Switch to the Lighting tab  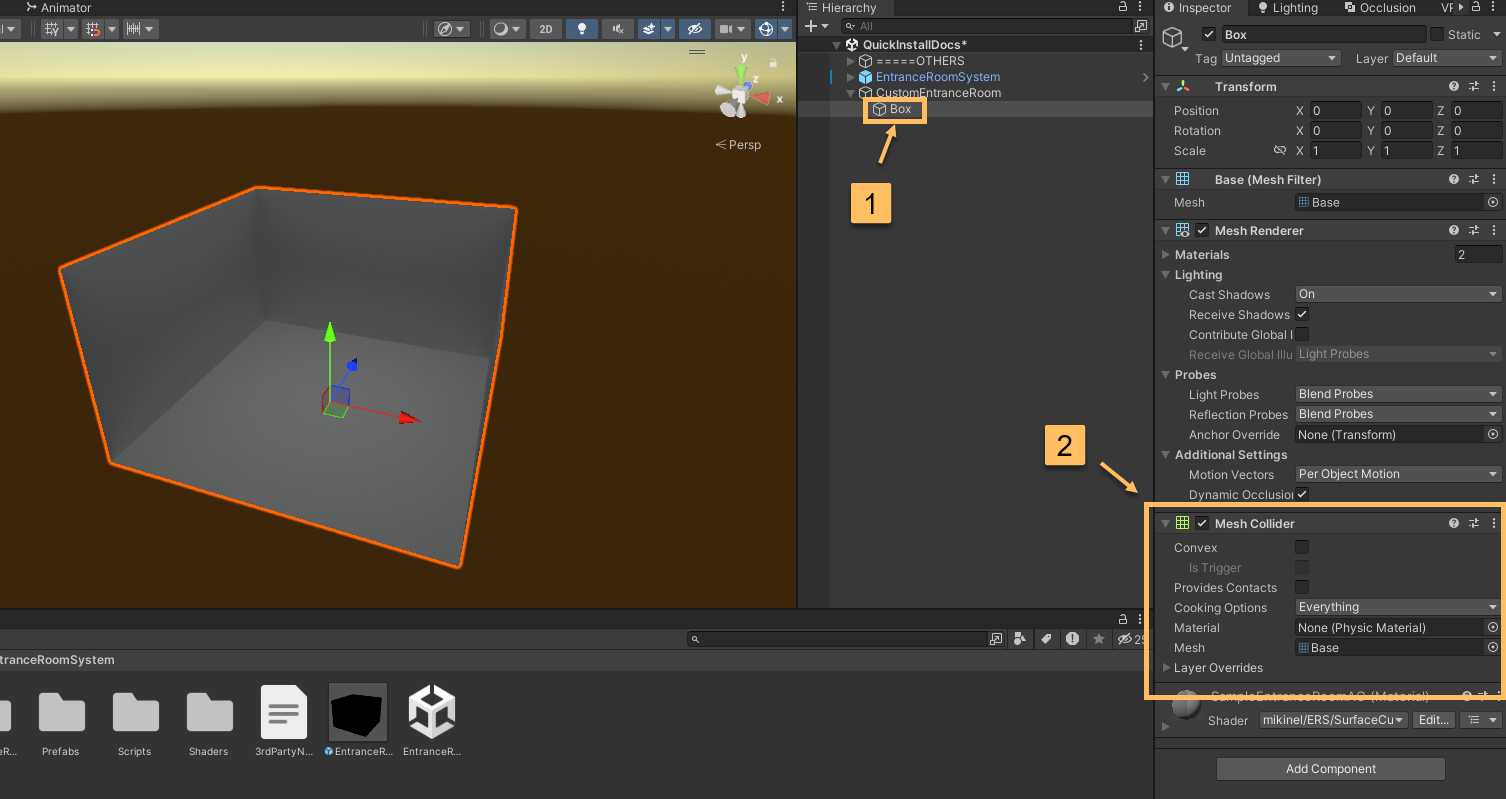[x=1287, y=8]
